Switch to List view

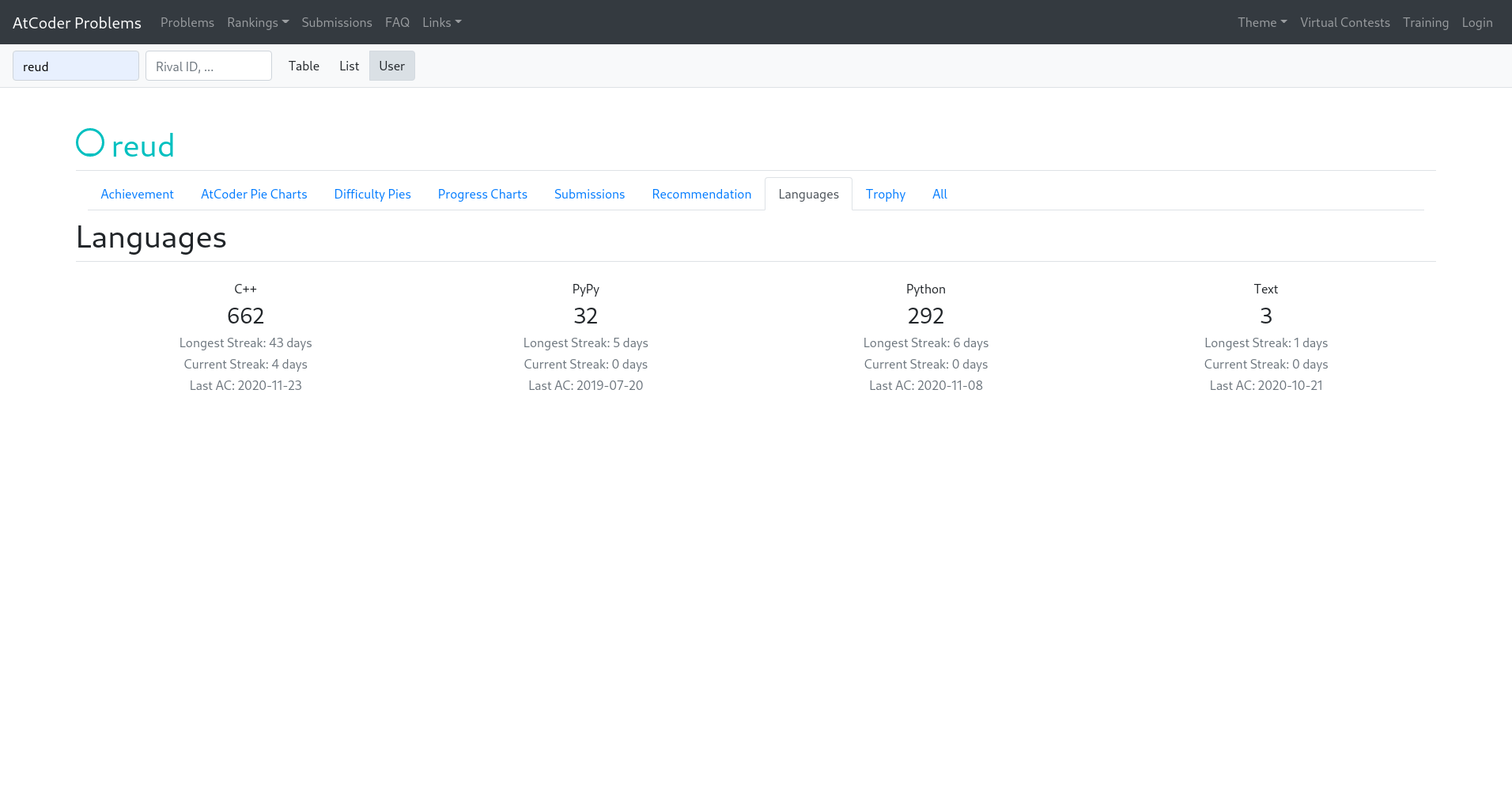[x=349, y=66]
